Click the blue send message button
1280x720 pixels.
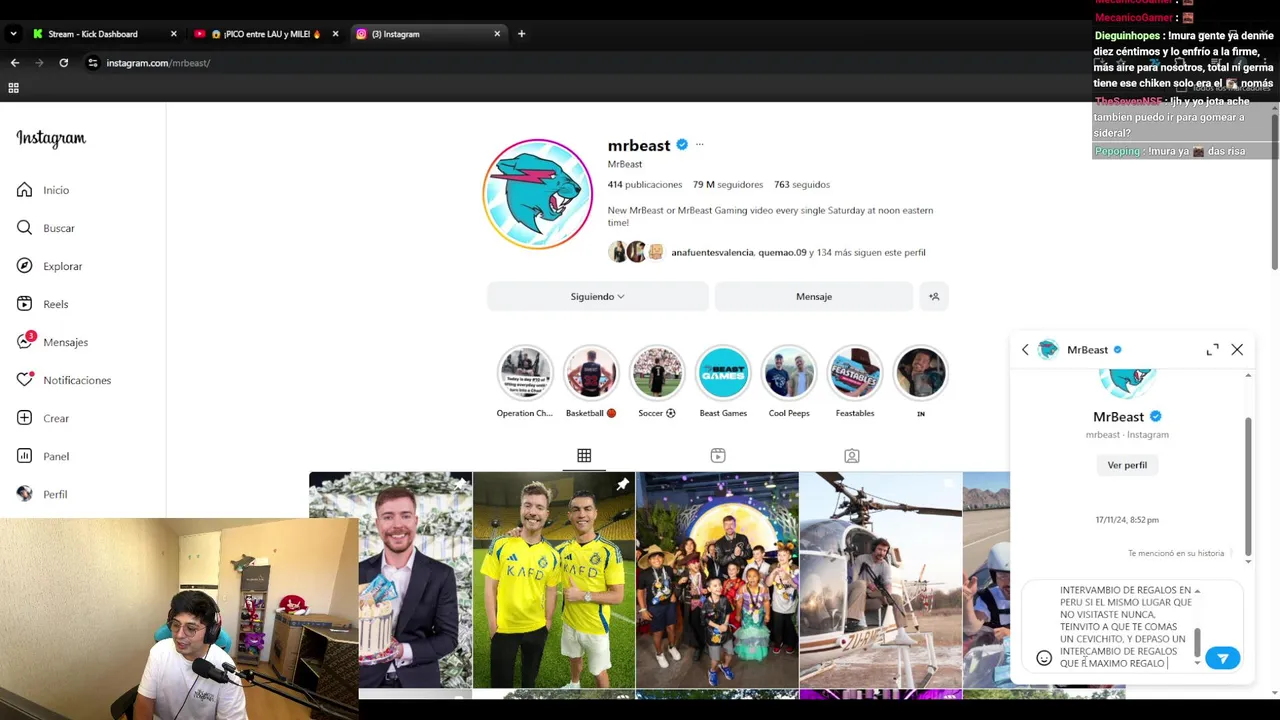click(1222, 658)
